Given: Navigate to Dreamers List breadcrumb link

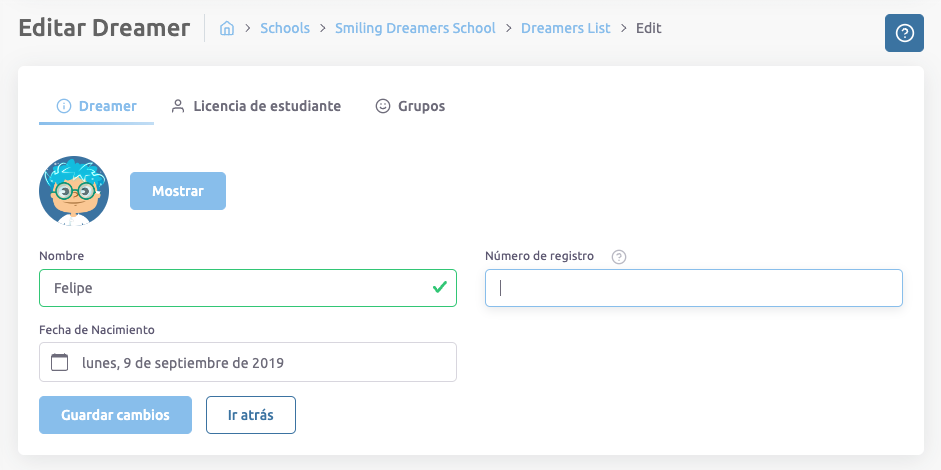Looking at the screenshot, I should [565, 28].
